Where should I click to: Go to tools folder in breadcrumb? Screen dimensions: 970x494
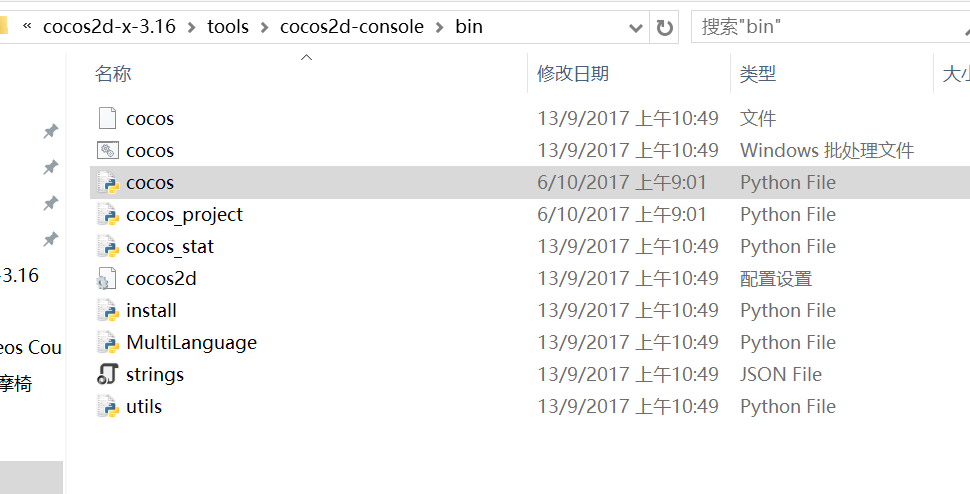coord(228,27)
